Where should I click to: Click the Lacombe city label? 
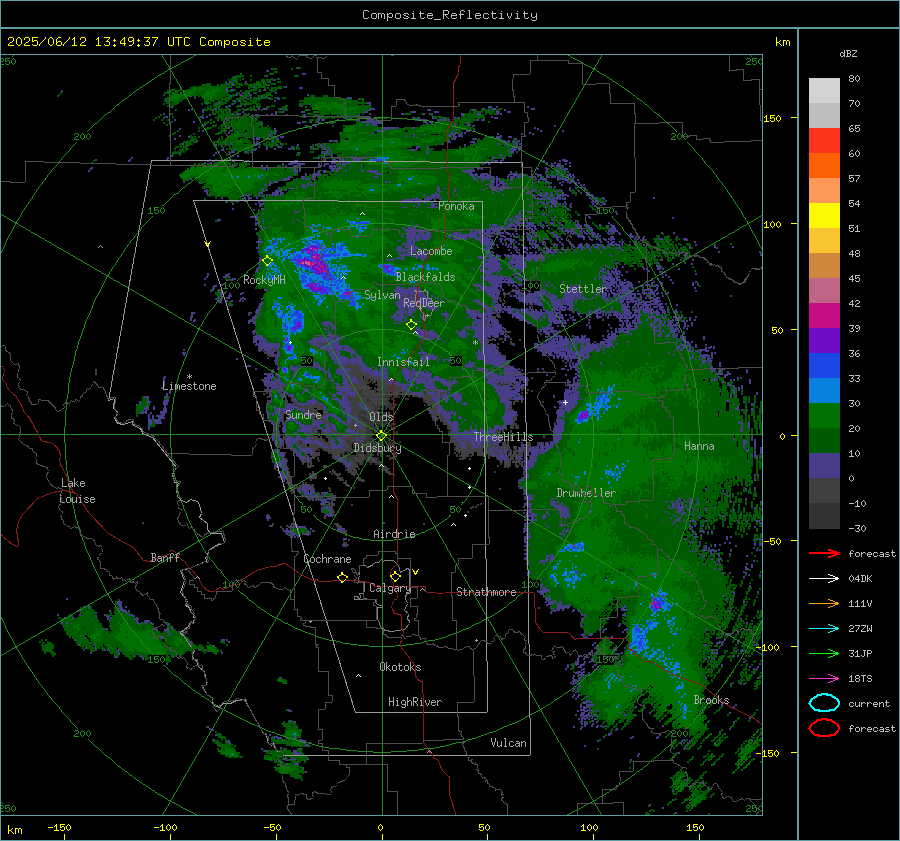(431, 251)
